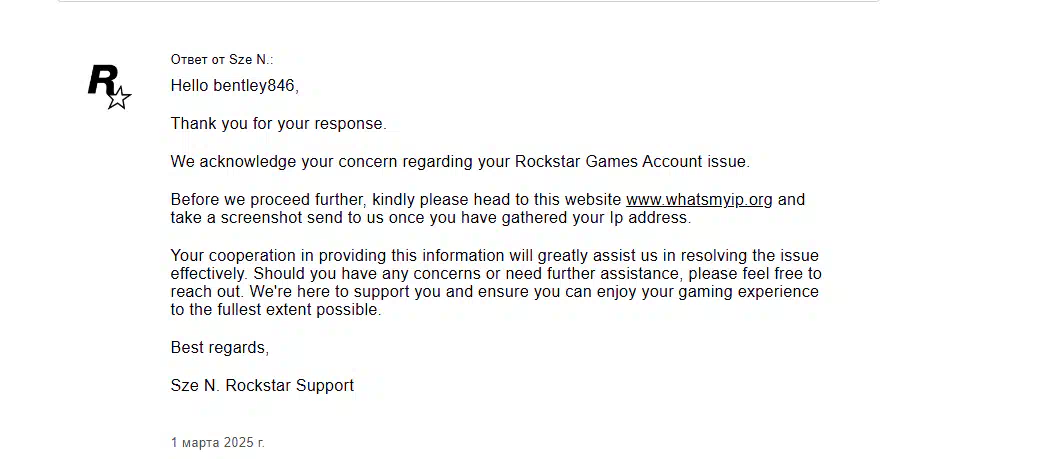Click the 'Ответ от Sze N.:' header
The image size is (1056, 459).
tap(222, 60)
